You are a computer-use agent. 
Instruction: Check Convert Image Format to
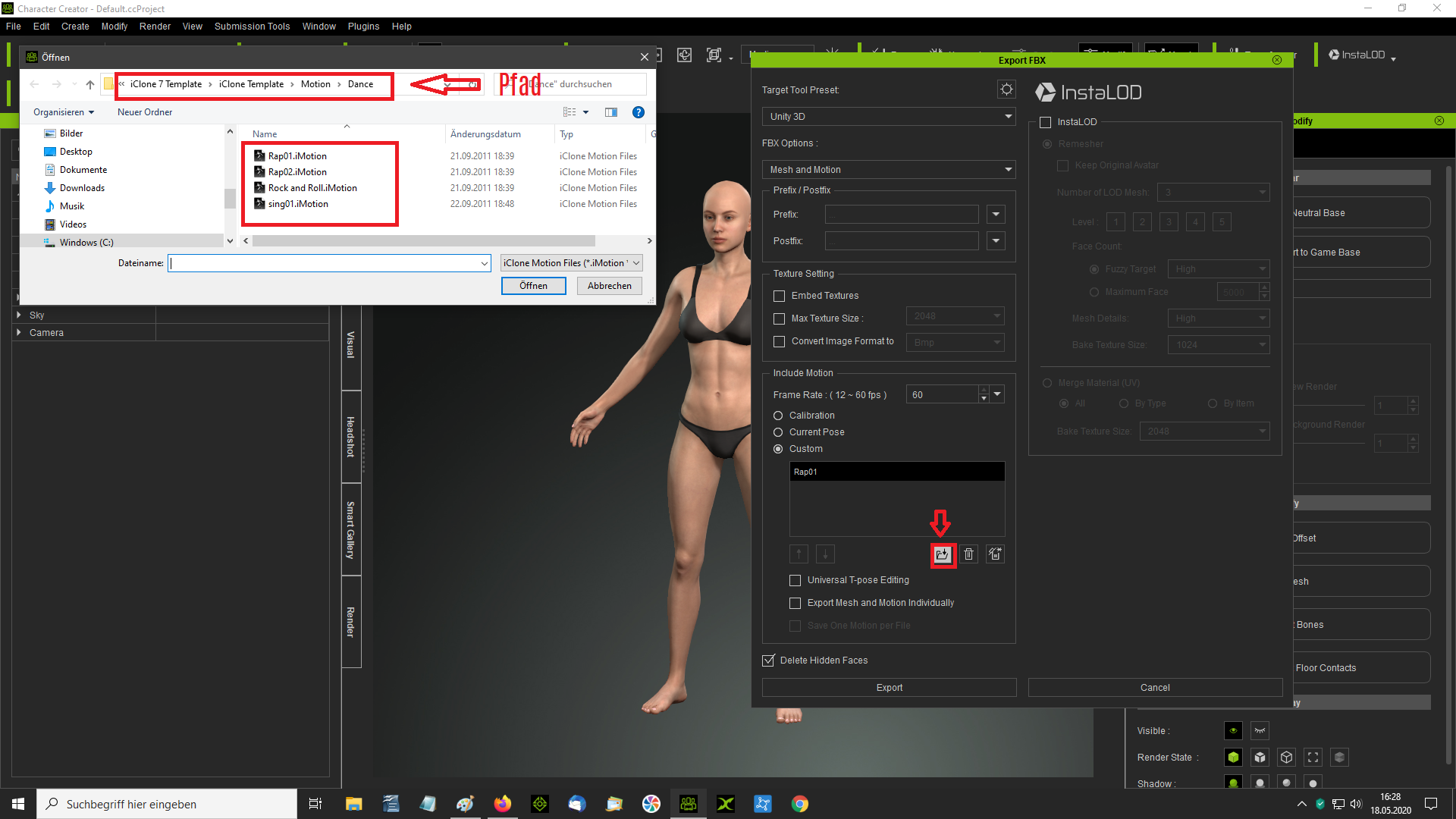point(779,342)
